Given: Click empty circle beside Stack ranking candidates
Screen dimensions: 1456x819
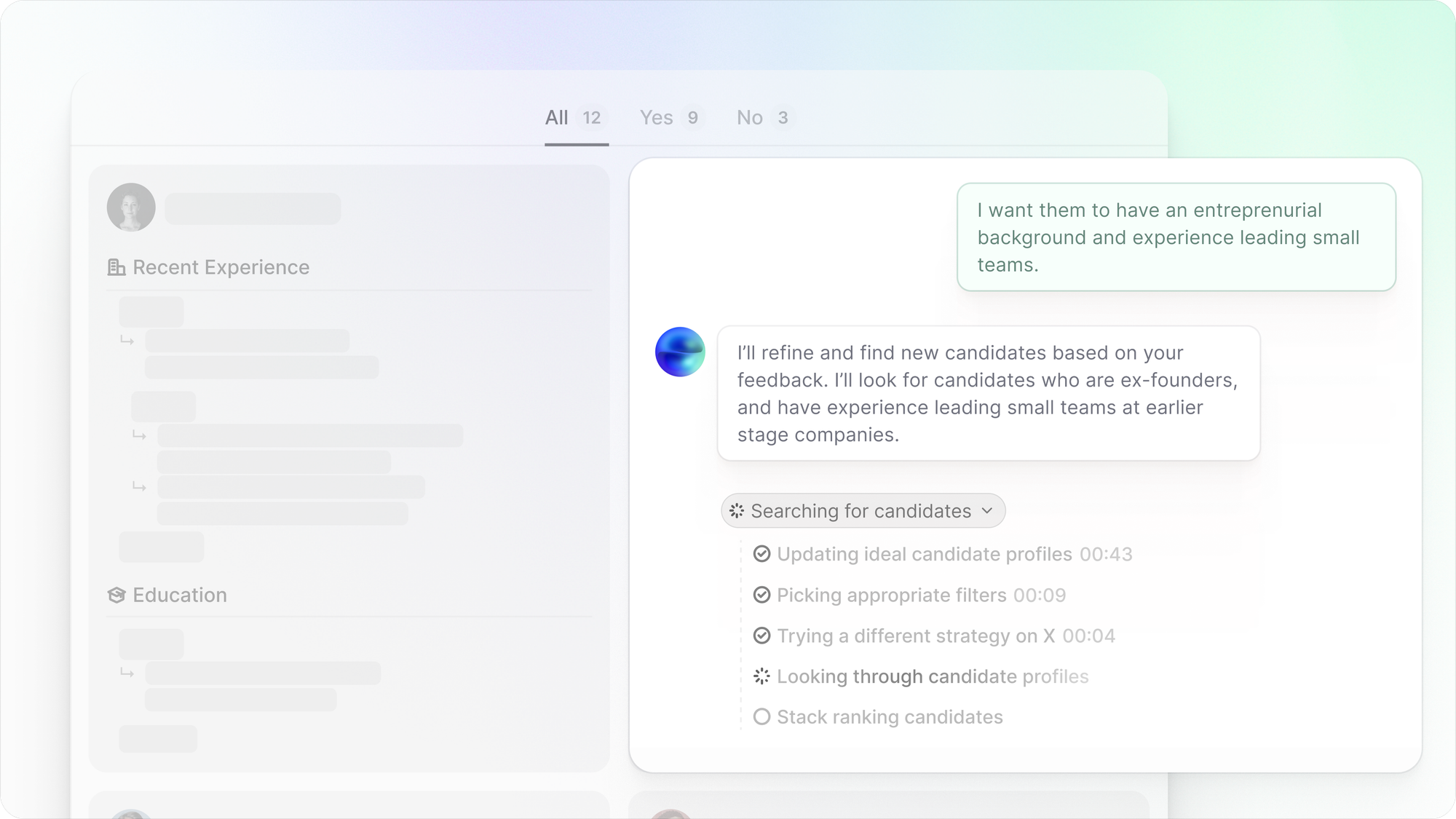Looking at the screenshot, I should pos(761,717).
